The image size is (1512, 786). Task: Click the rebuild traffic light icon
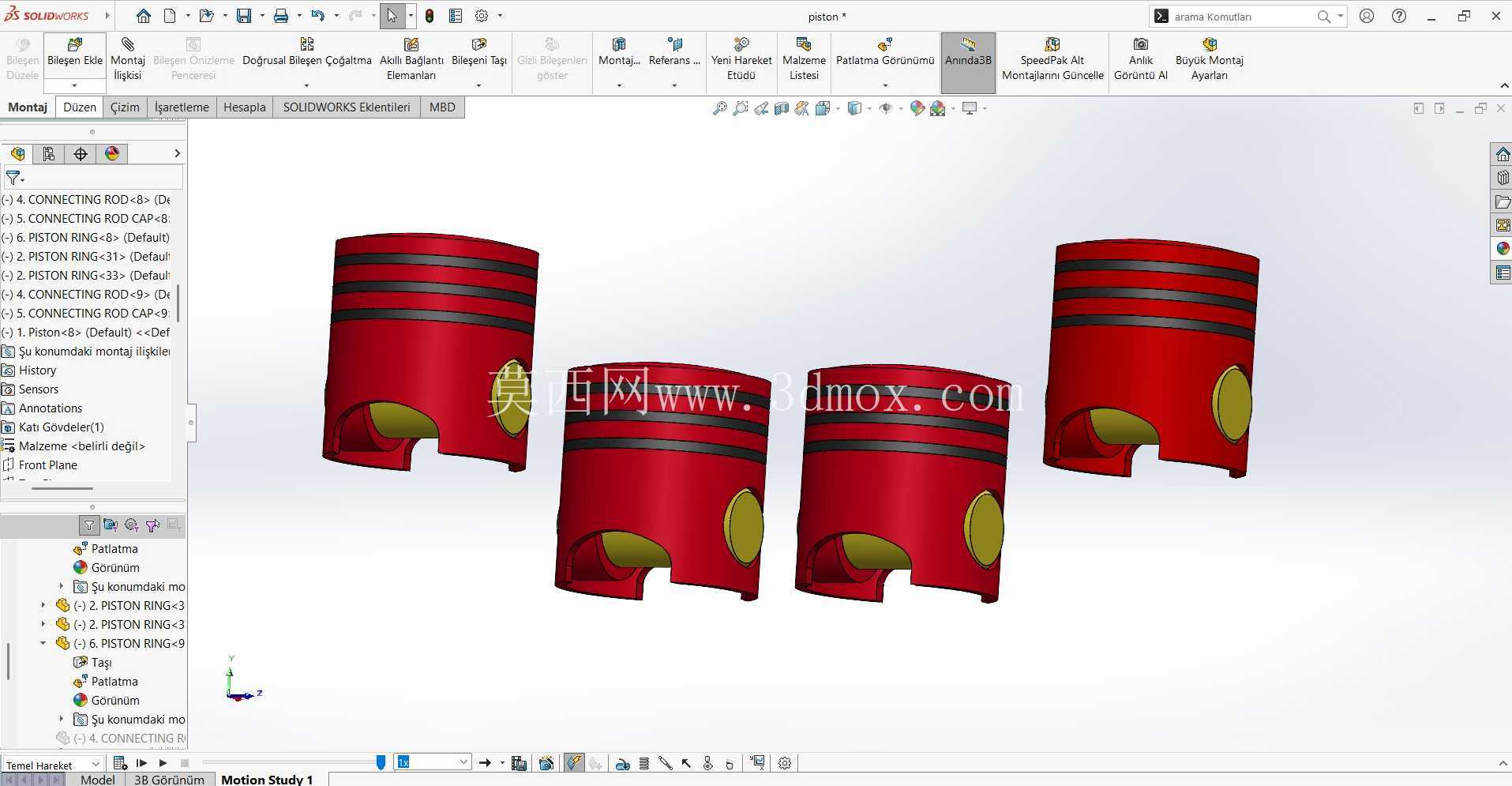tap(430, 16)
